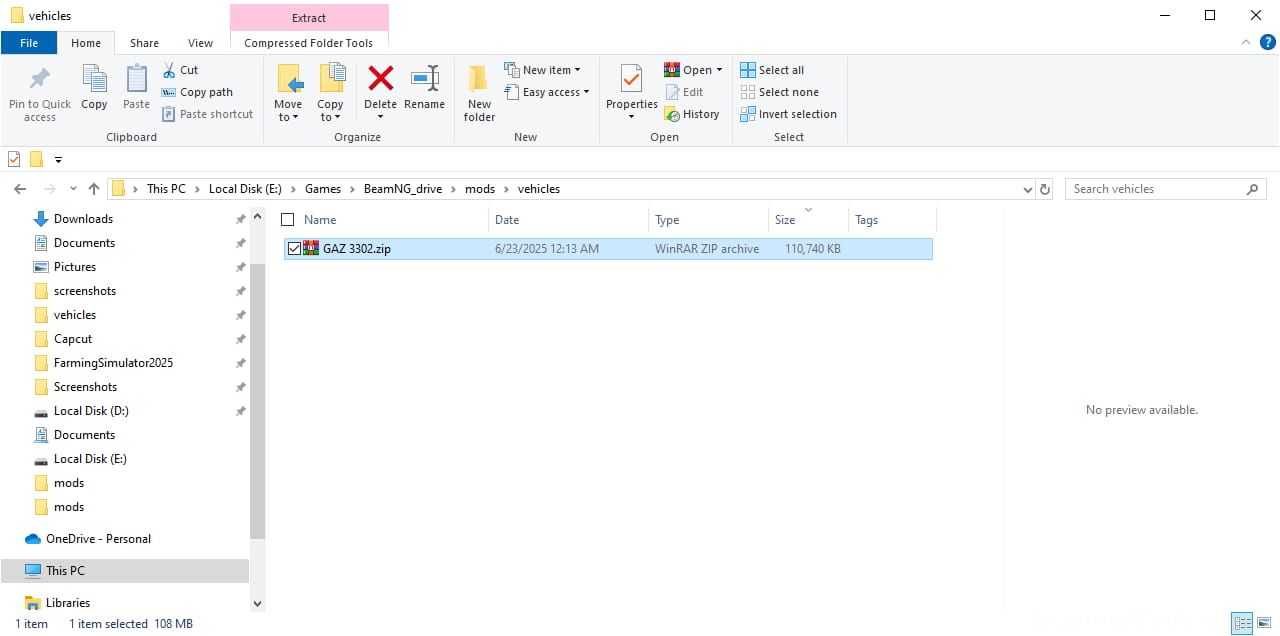Viewport: 1280px width, 636px height.
Task: Click the Extract contextual tab header
Action: coord(309,18)
